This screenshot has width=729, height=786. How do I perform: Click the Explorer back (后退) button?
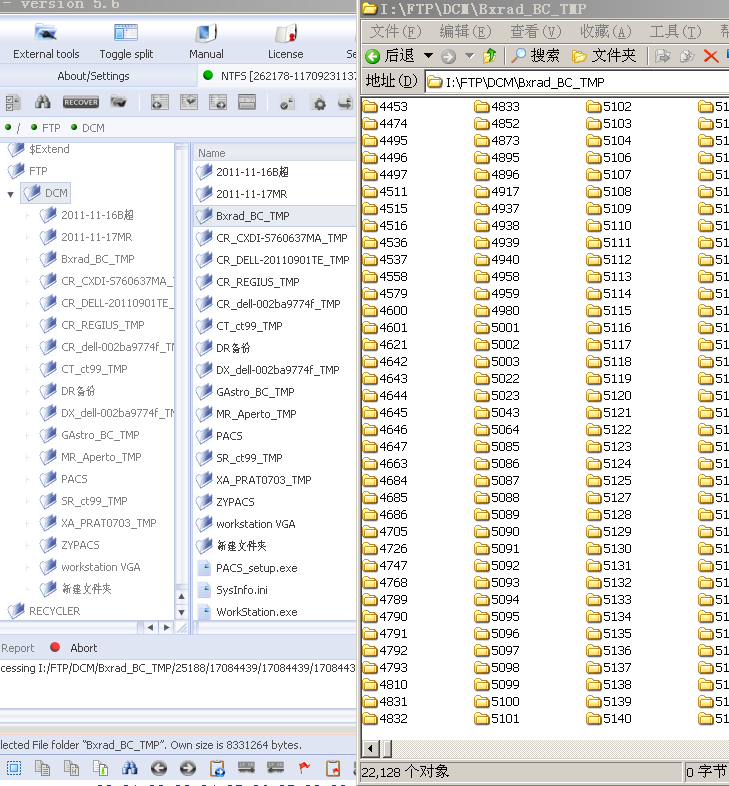(x=391, y=56)
